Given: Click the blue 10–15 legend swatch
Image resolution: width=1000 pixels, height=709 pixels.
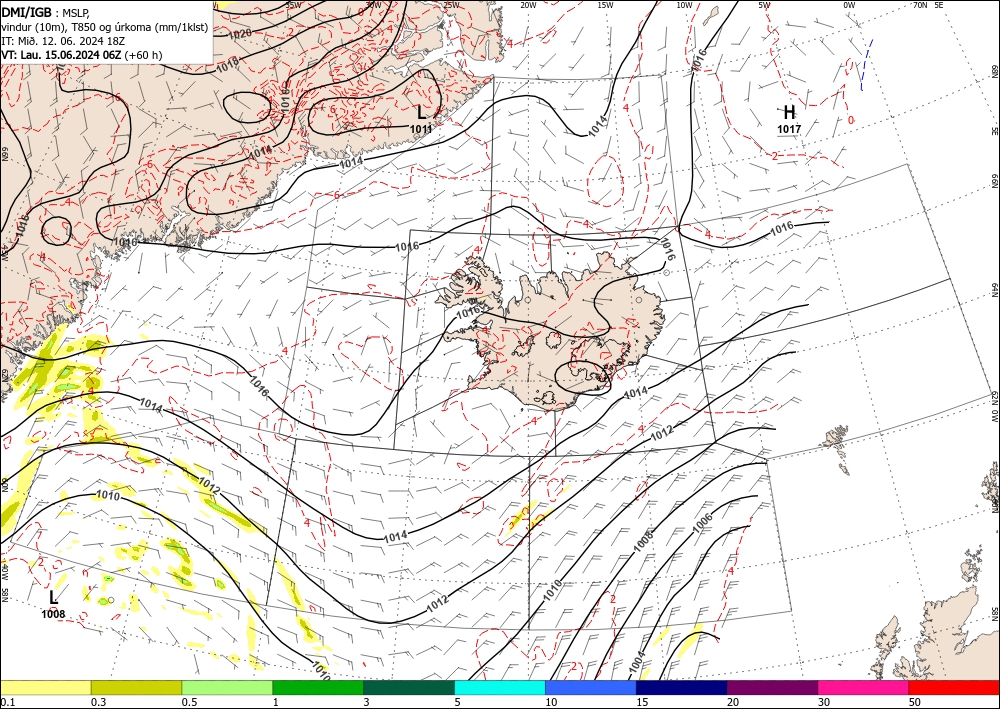Looking at the screenshot, I should (591, 687).
